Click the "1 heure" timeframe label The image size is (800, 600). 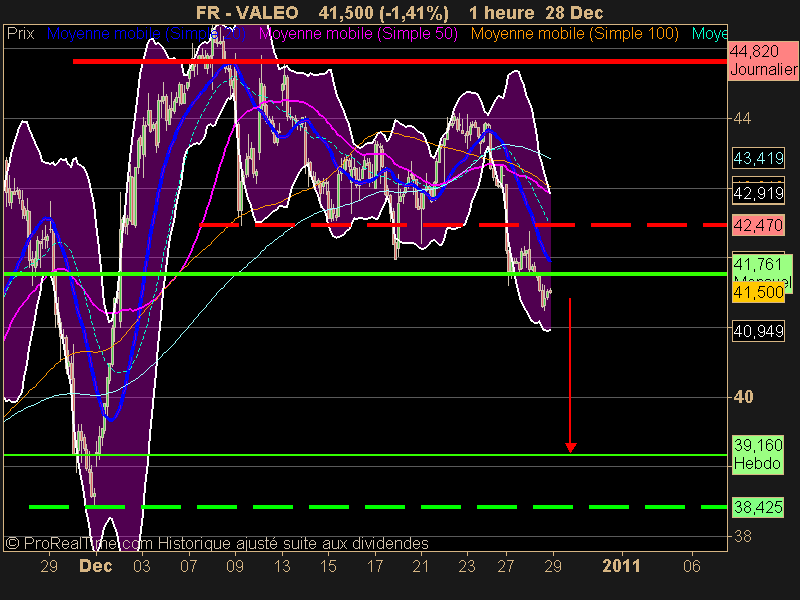[502, 12]
